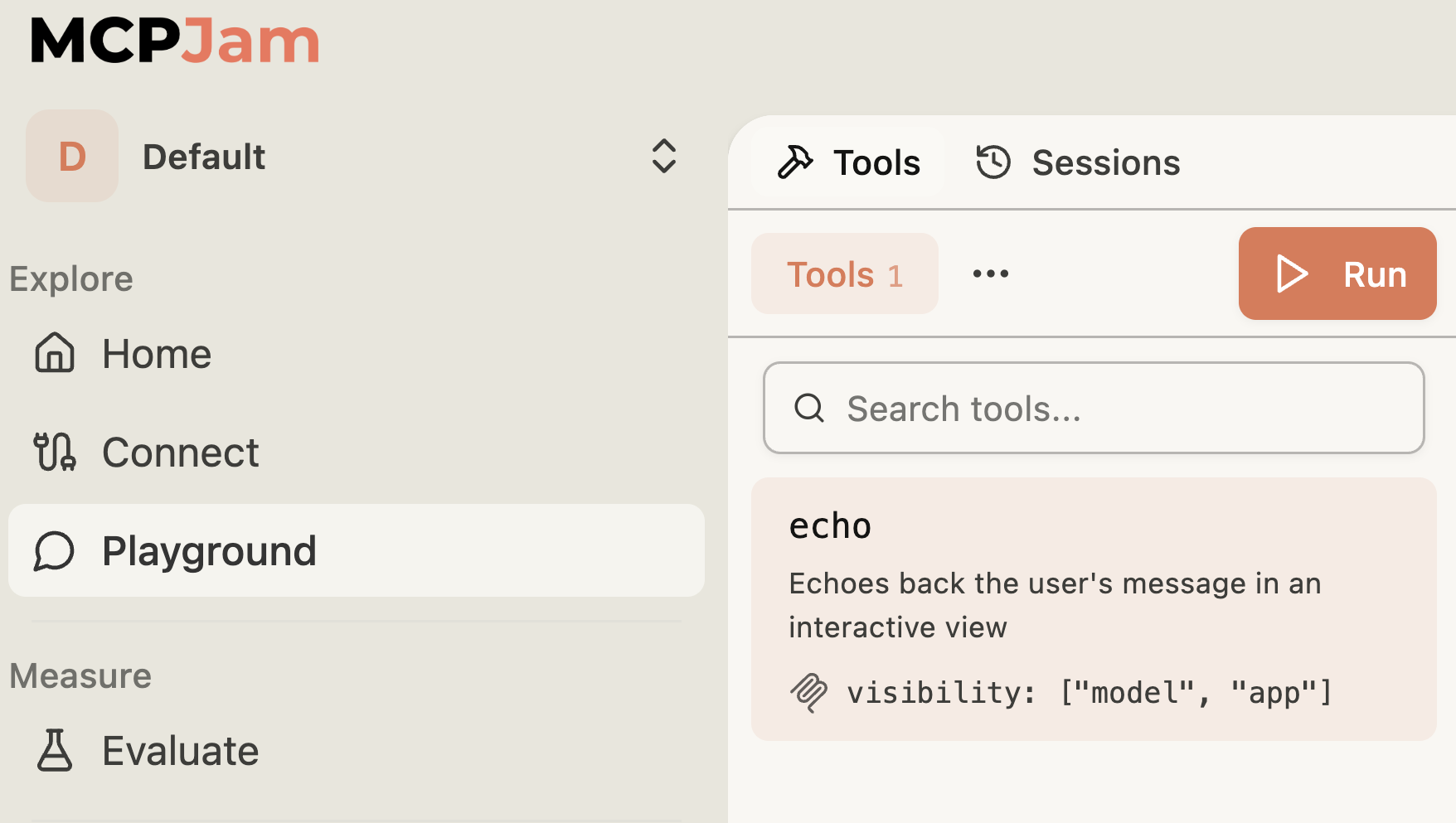Switch to the Tools tab
The height and width of the screenshot is (823, 1456).
[848, 162]
